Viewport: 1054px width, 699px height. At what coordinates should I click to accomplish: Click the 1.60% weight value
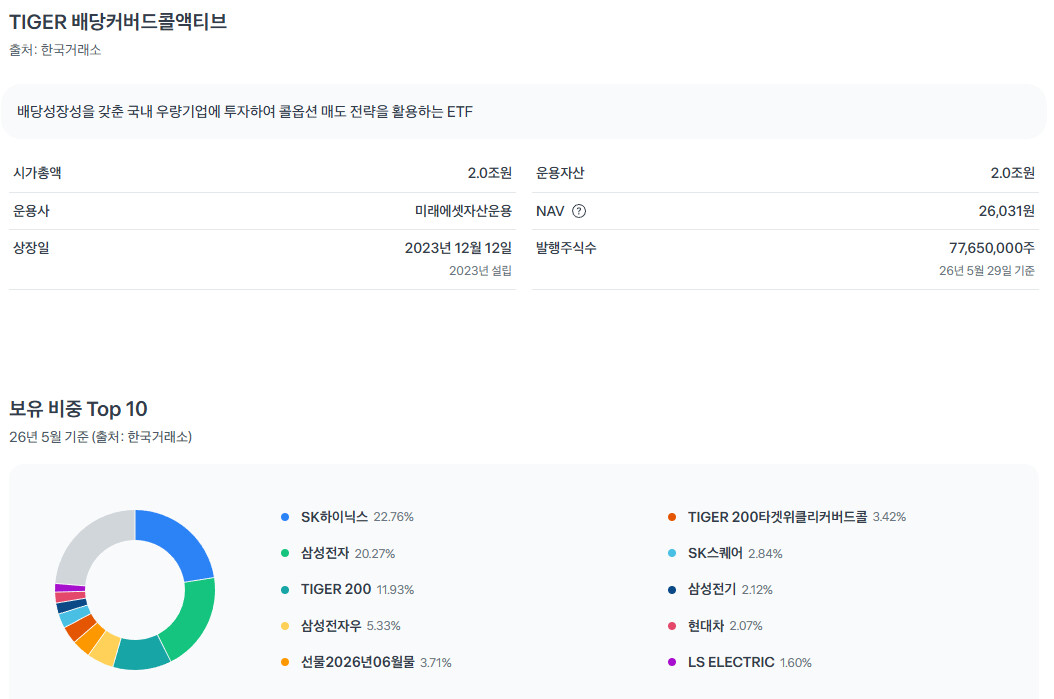[795, 663]
